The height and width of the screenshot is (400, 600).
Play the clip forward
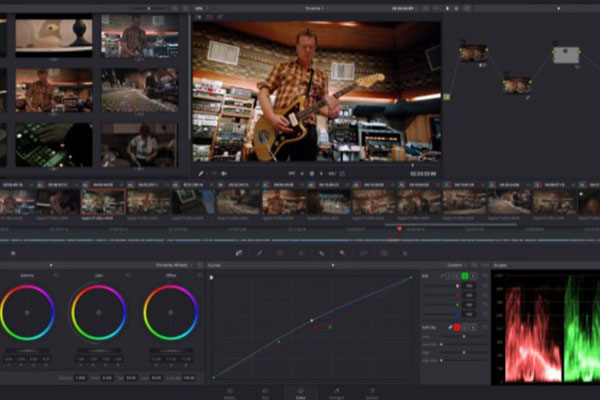[321, 173]
